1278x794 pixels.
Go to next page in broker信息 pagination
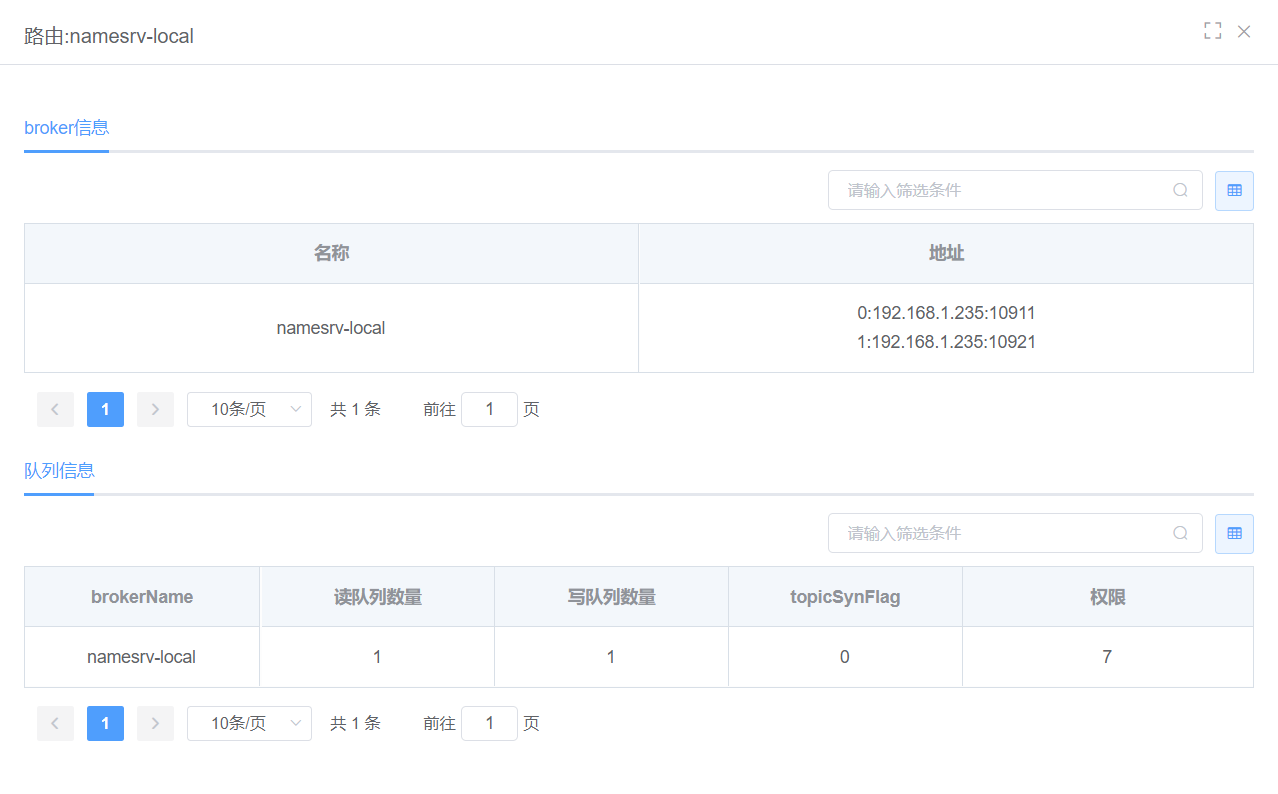click(x=155, y=409)
